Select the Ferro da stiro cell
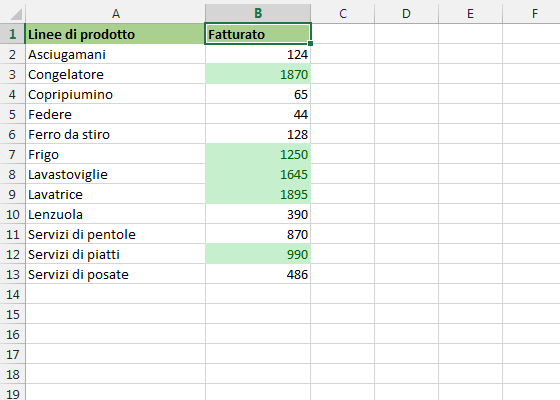 pyautogui.click(x=115, y=134)
